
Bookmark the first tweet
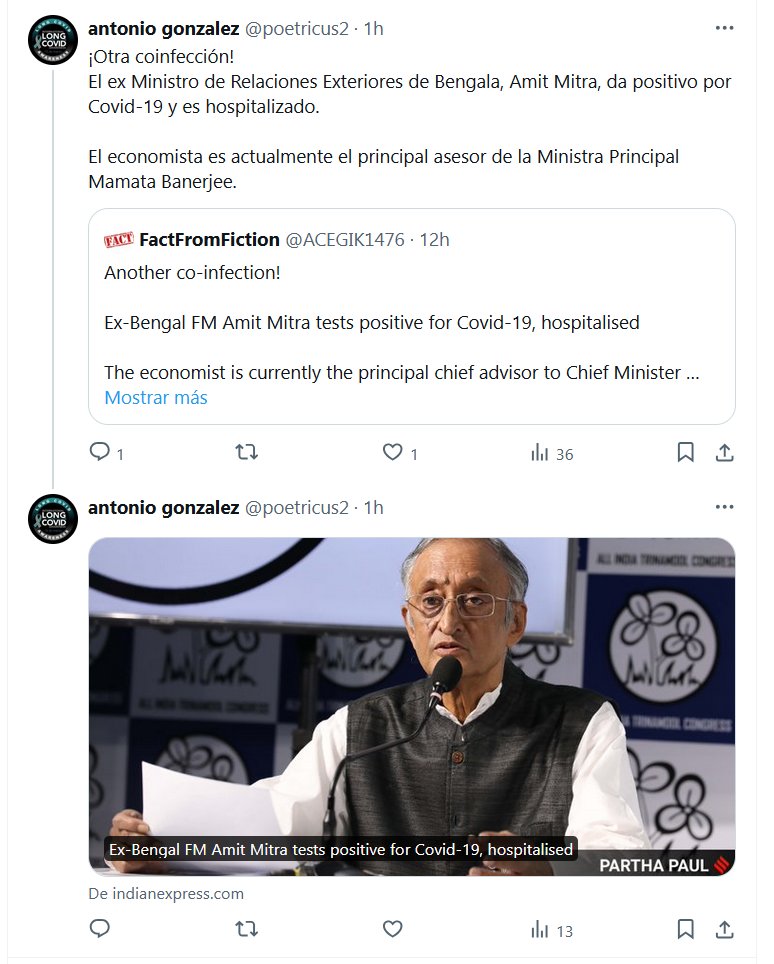click(685, 453)
